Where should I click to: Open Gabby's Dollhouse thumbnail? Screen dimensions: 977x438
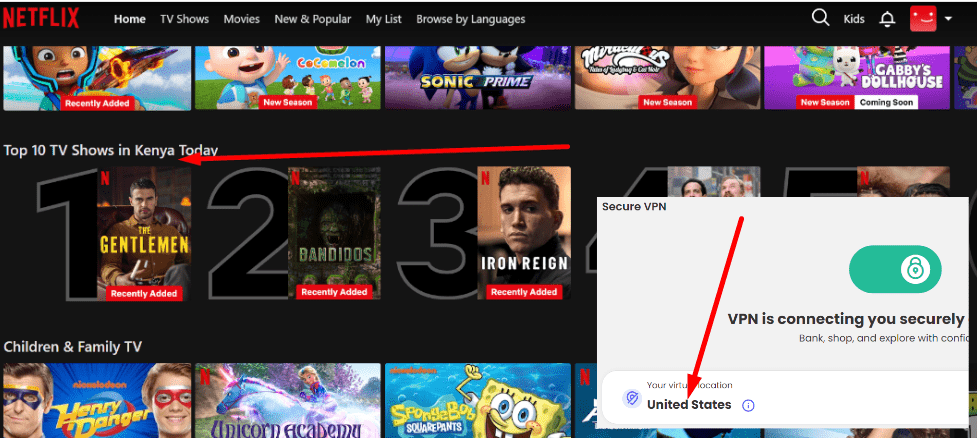(x=857, y=78)
